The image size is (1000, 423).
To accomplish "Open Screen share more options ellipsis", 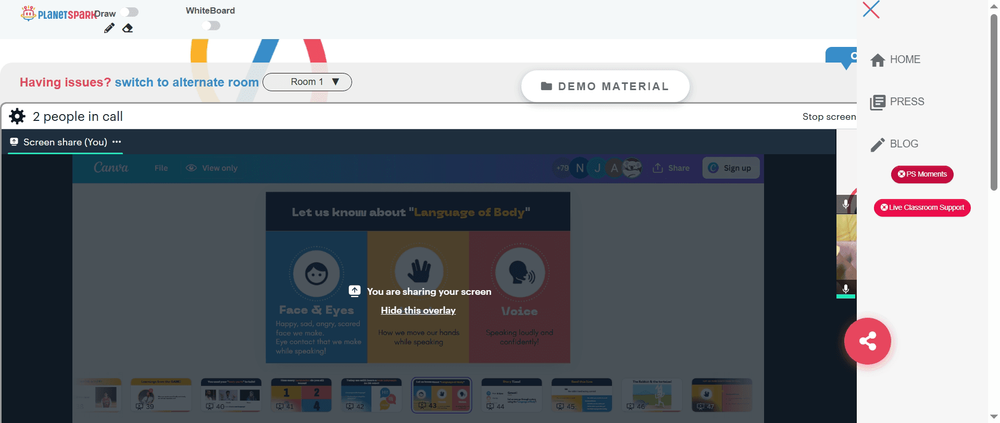I will tap(117, 142).
